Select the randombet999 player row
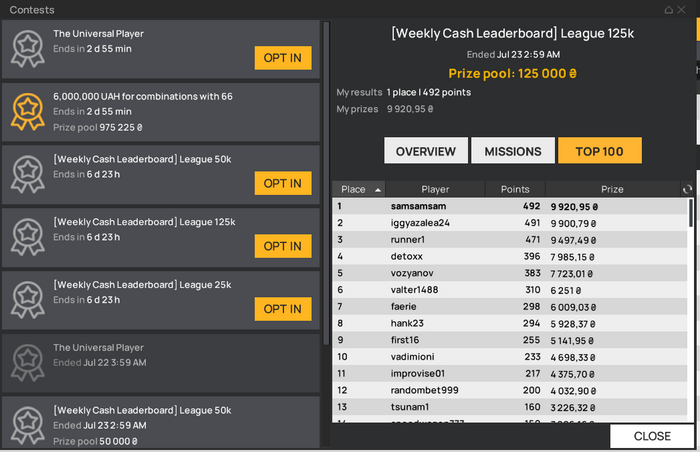700x452 pixels. pyautogui.click(x=510, y=390)
